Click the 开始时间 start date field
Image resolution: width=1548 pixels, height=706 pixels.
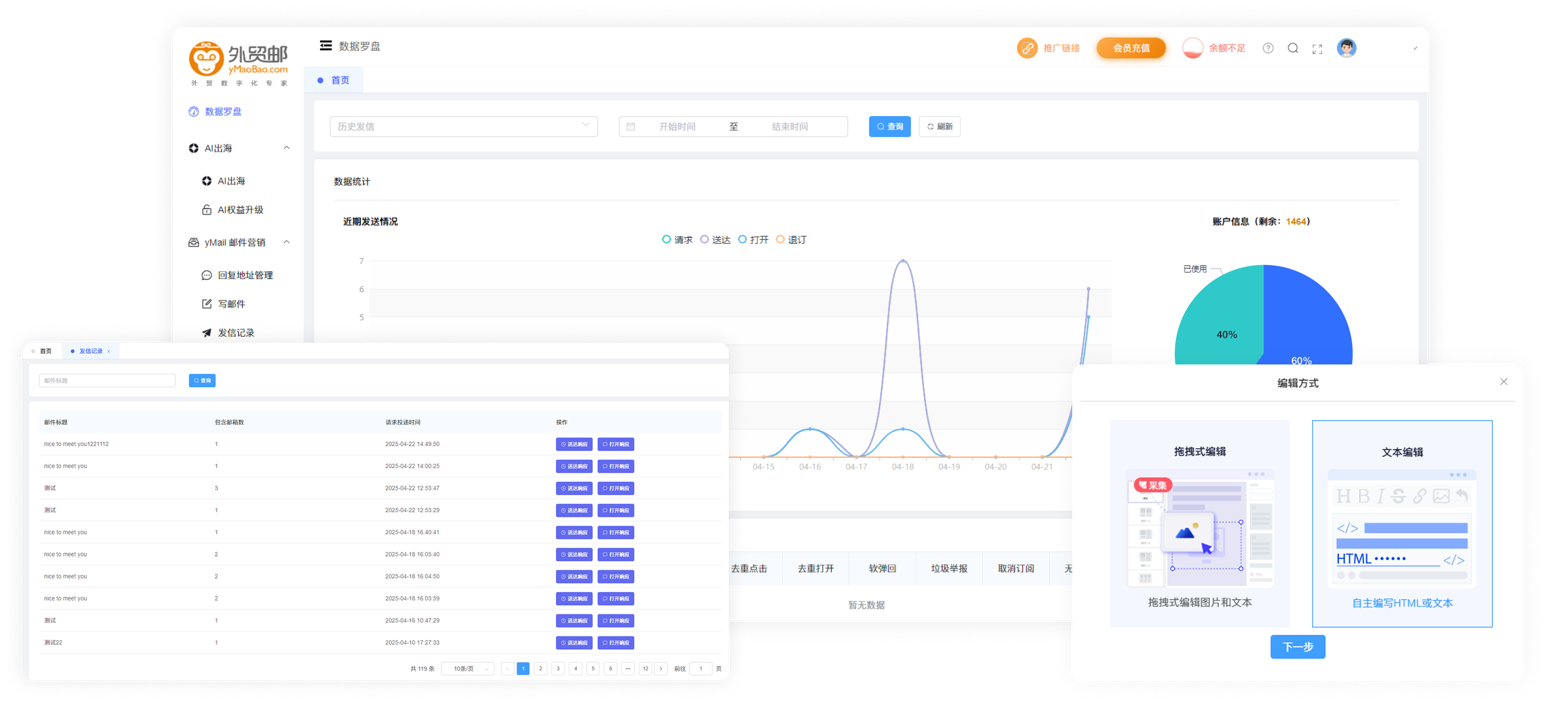(x=677, y=127)
